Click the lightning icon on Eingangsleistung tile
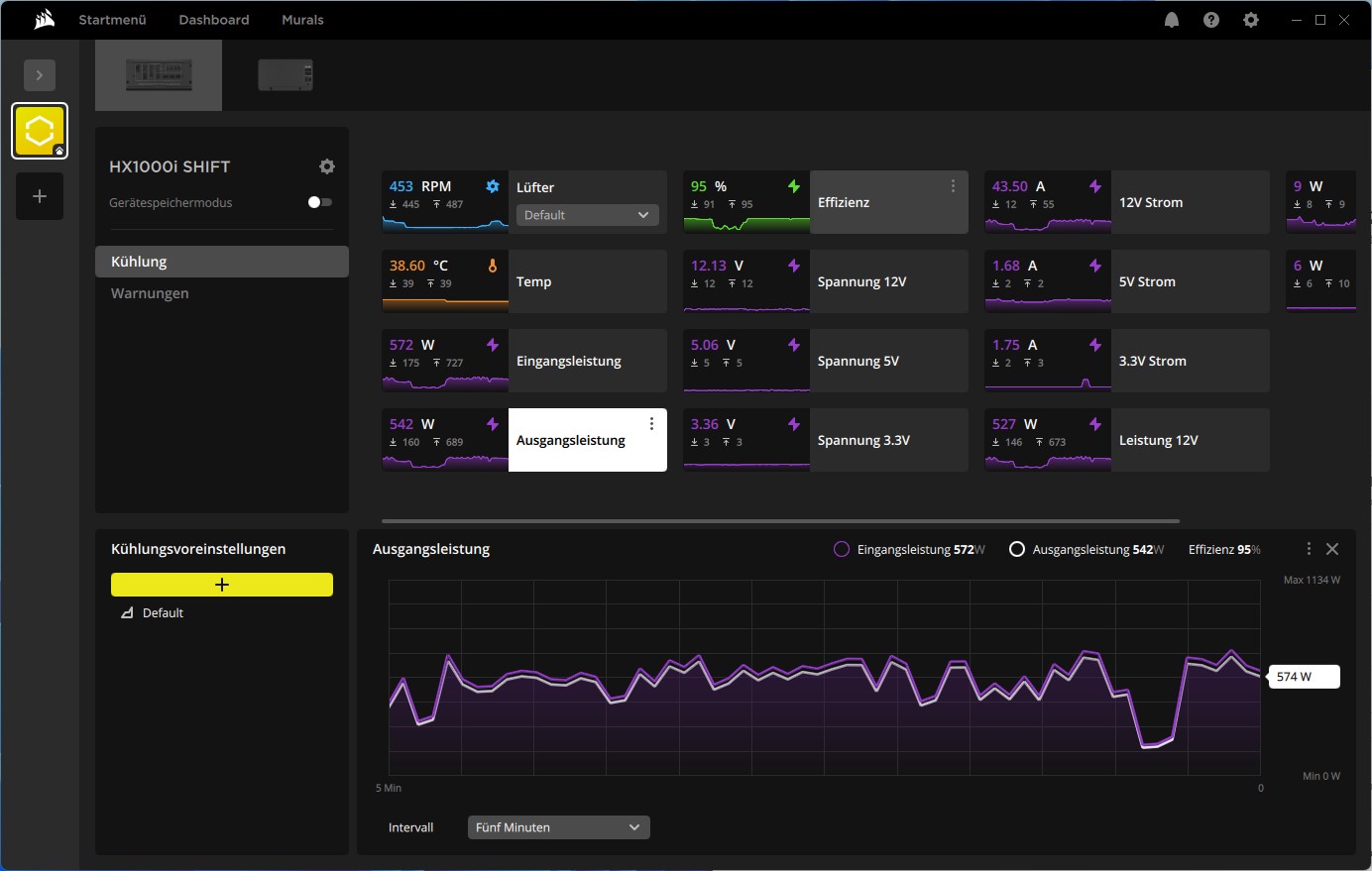1372x871 pixels. (x=493, y=344)
